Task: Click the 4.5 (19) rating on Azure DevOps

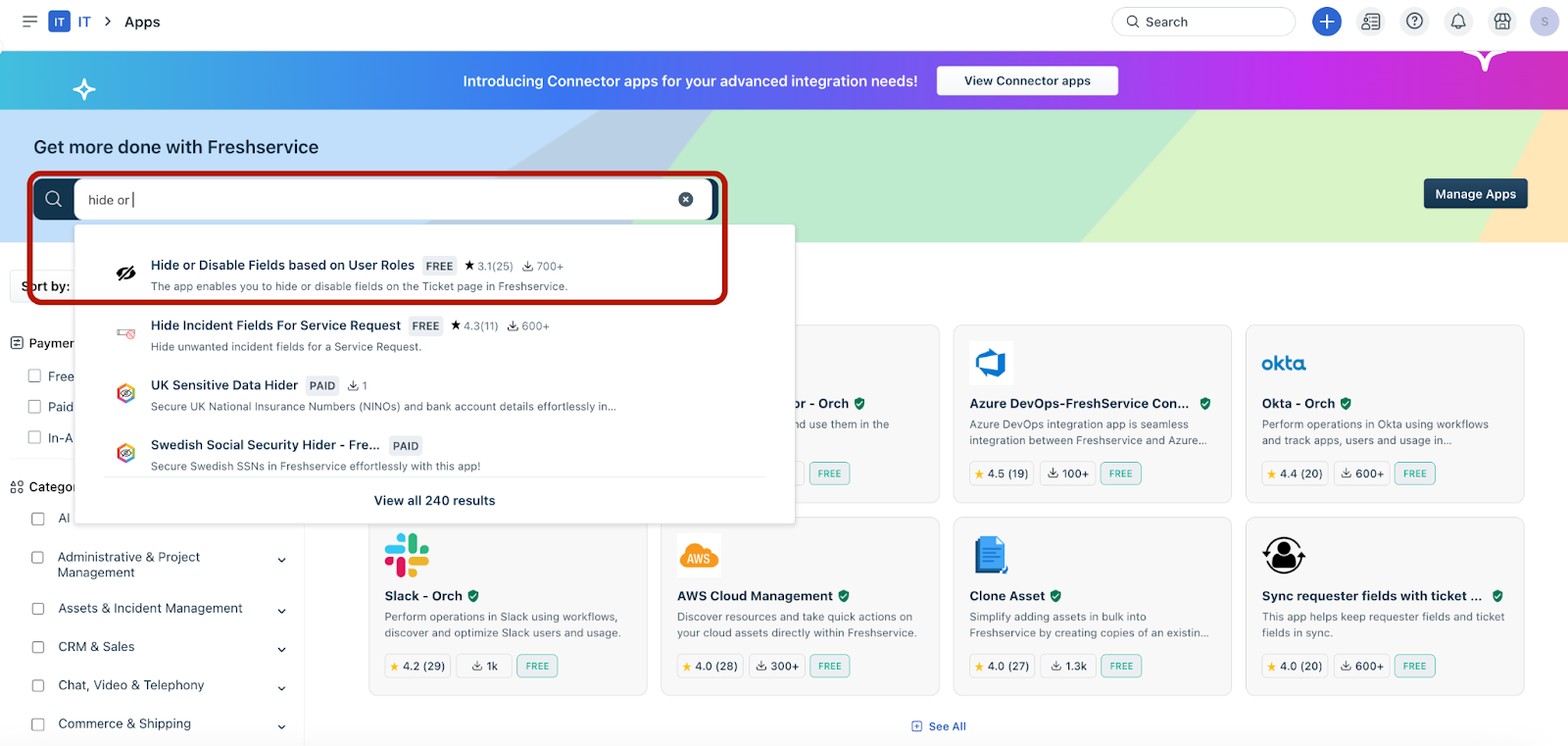Action: [1002, 473]
